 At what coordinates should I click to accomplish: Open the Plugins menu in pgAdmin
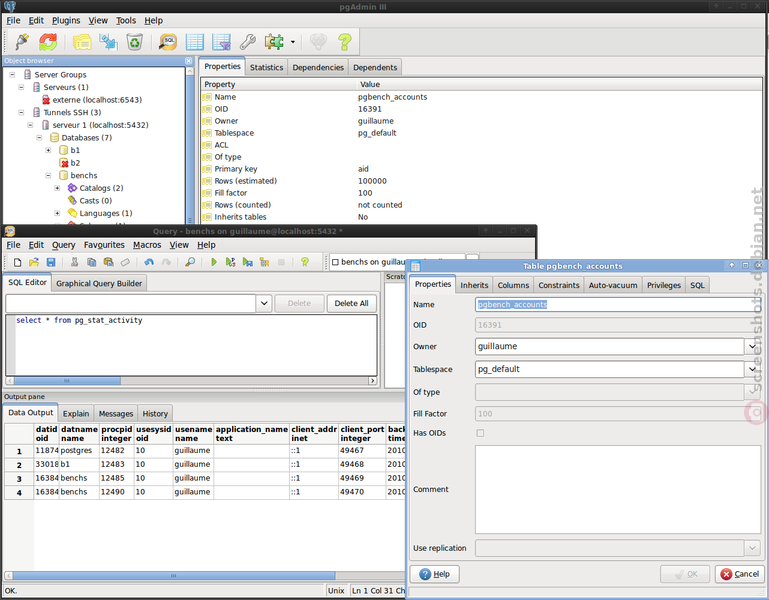click(x=66, y=21)
